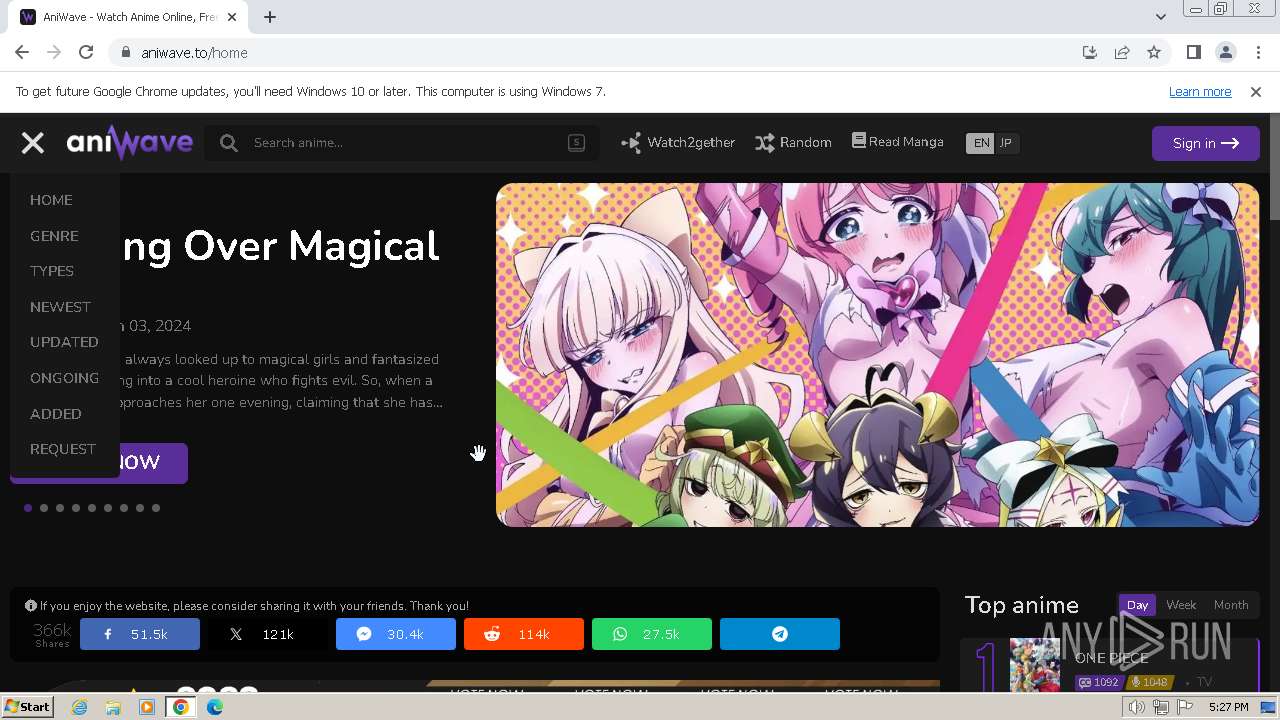Select TYPES in side menu

coord(52,271)
